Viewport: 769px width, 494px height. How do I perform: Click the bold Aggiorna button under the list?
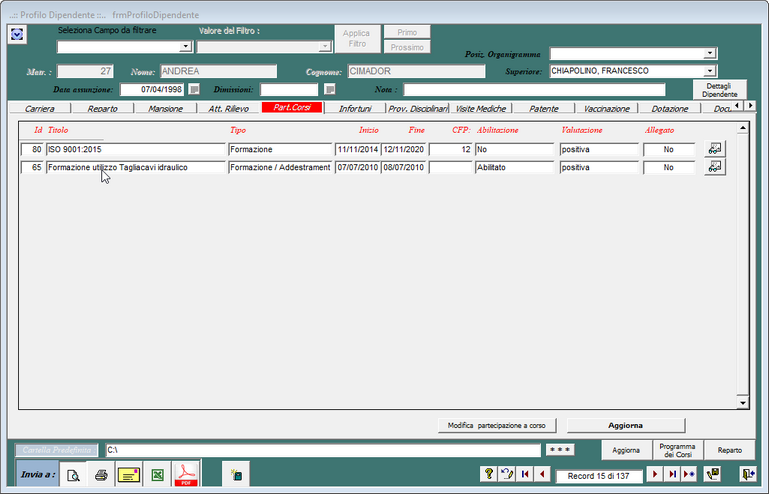[x=625, y=425]
